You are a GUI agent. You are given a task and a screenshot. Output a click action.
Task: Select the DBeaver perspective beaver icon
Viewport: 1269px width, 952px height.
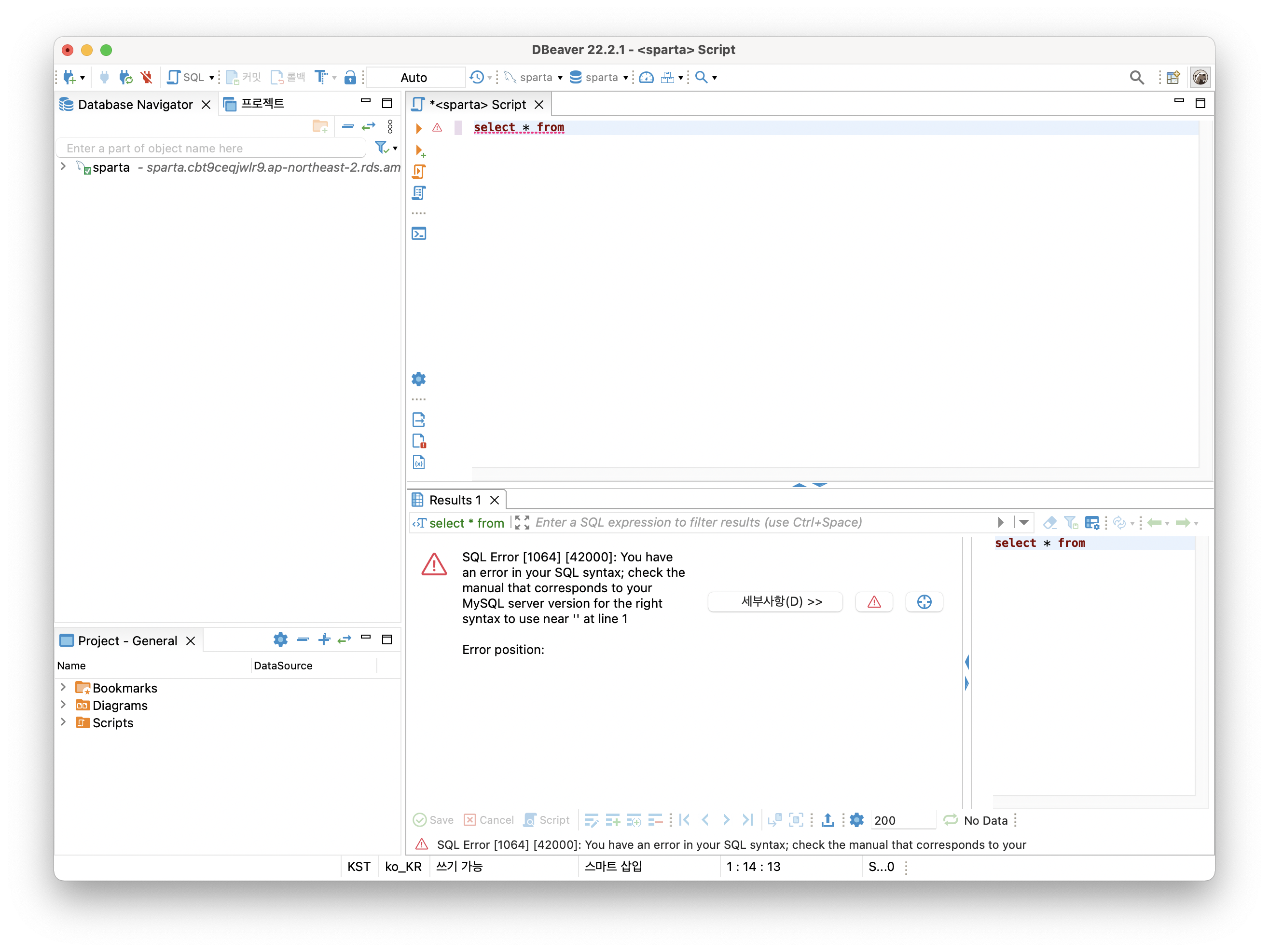pyautogui.click(x=1200, y=78)
